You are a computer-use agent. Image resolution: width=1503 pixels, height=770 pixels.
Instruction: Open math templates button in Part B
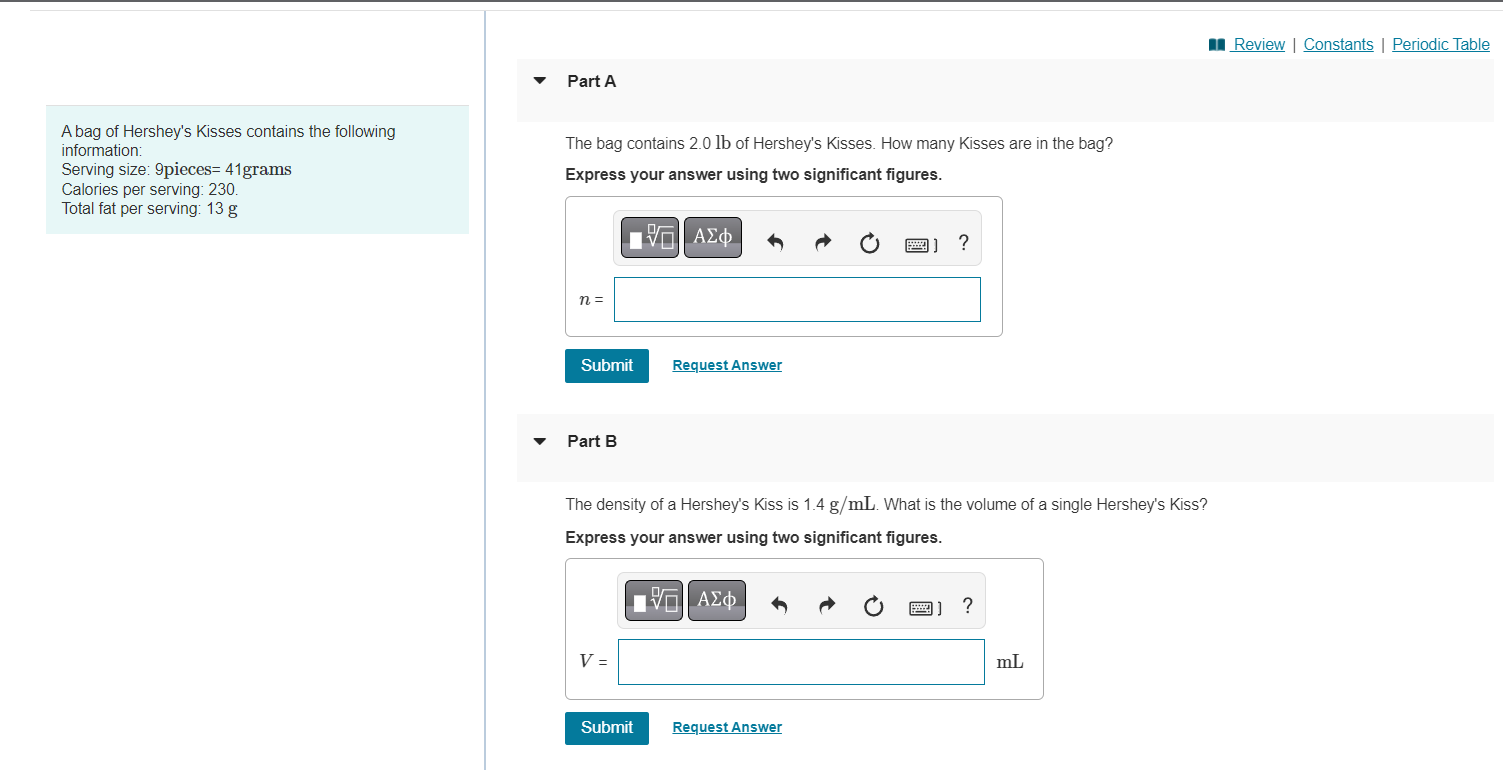[654, 600]
